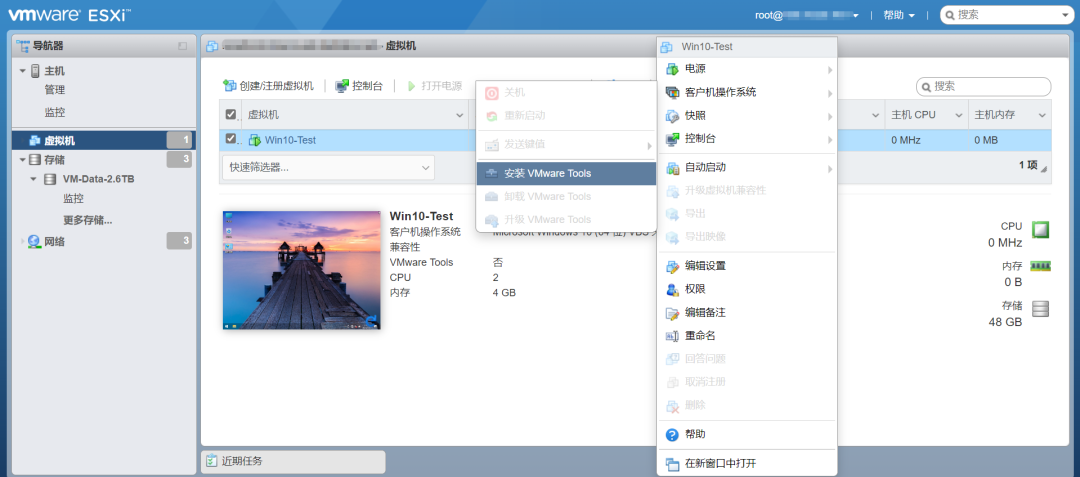This screenshot has width=1080, height=477.
Task: Open Monitor (监控) under VM-Data-2.6TB
Action: point(74,198)
